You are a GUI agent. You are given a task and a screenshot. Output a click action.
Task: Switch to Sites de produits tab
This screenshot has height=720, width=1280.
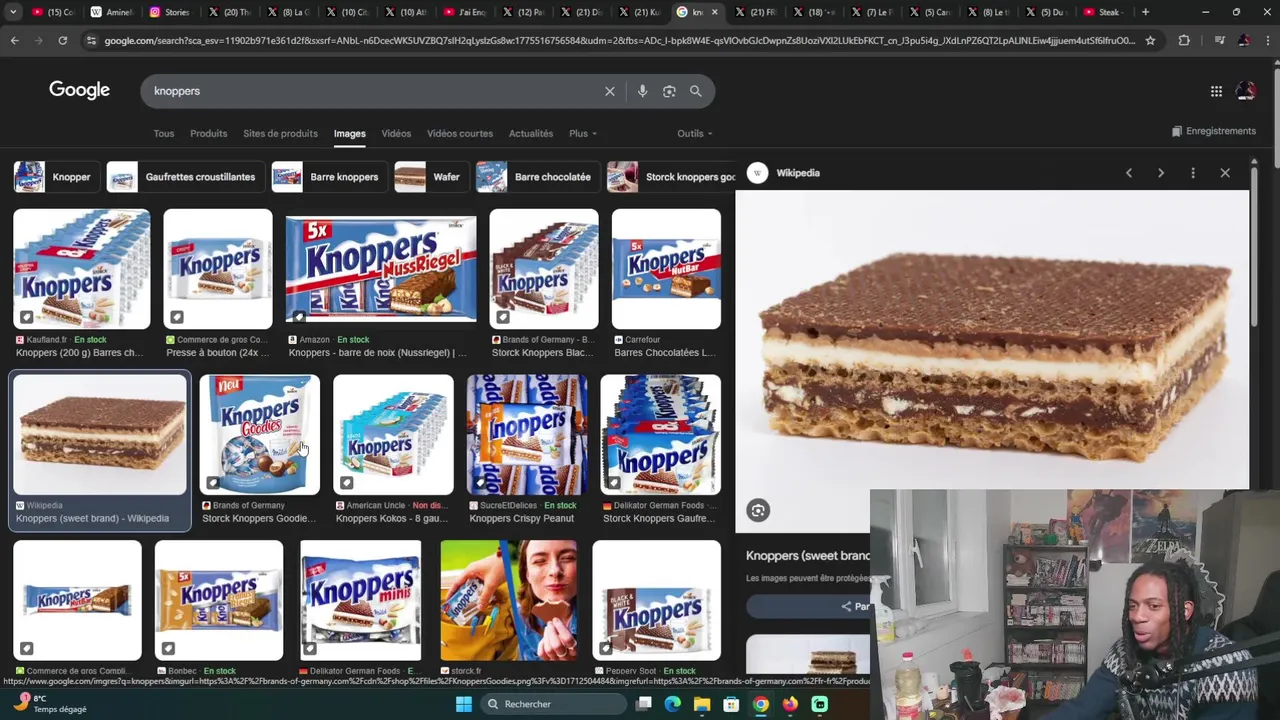point(280,134)
